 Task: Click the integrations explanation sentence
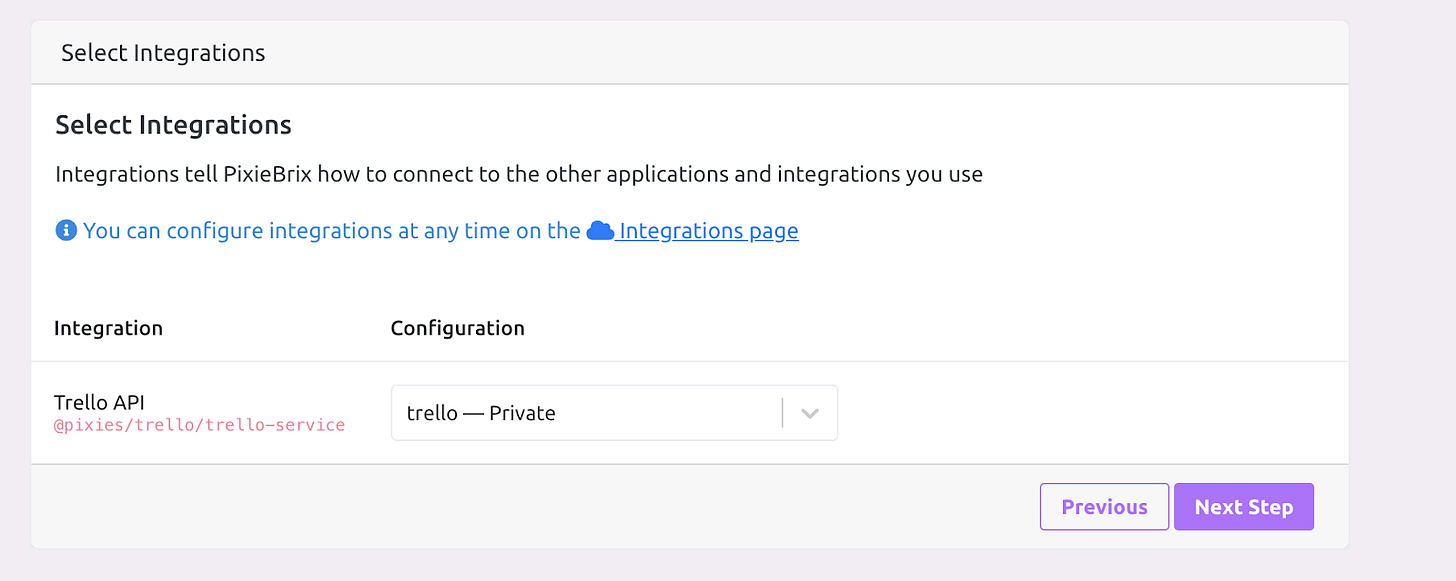tap(518, 173)
